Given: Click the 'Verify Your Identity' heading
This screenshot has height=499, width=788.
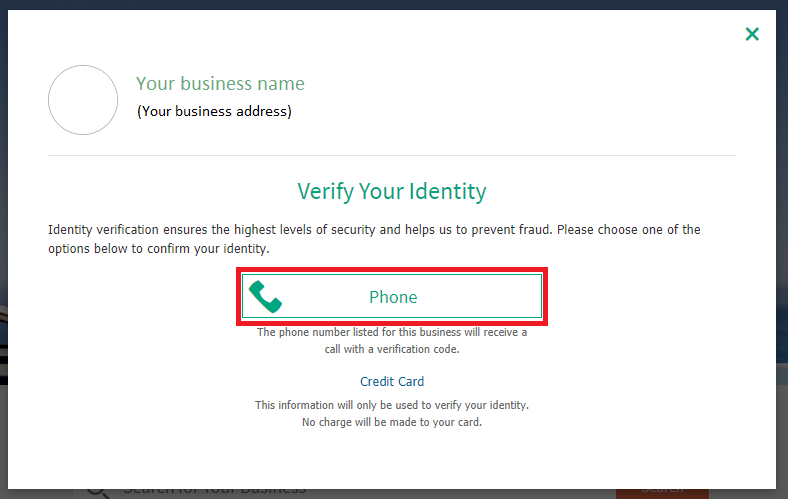Looking at the screenshot, I should coord(392,191).
